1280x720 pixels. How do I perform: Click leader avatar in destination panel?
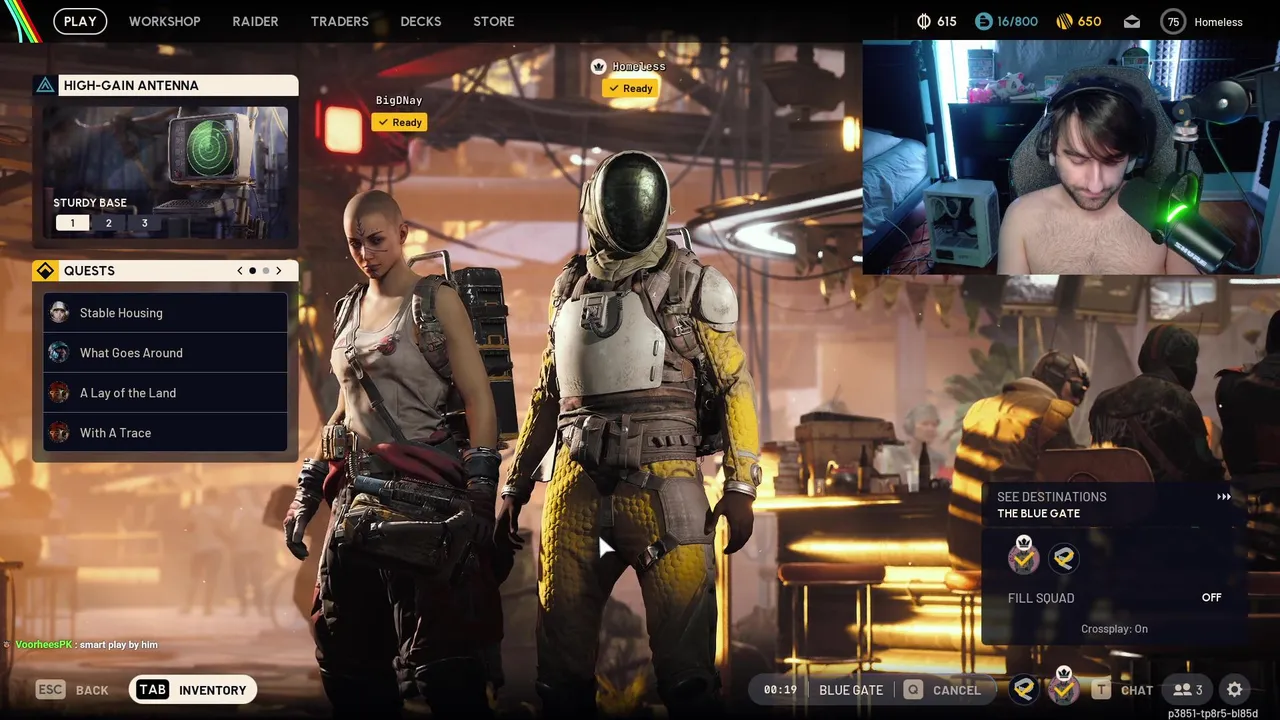pyautogui.click(x=1023, y=557)
